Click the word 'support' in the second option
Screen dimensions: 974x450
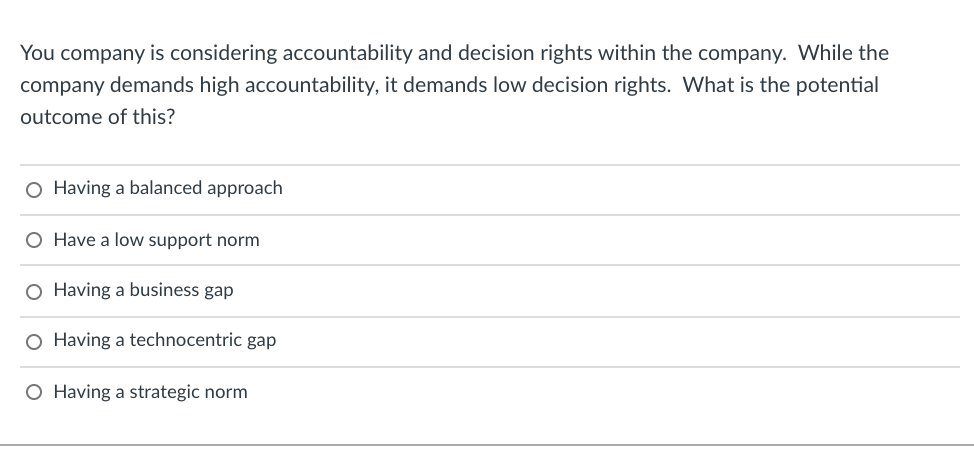178,240
